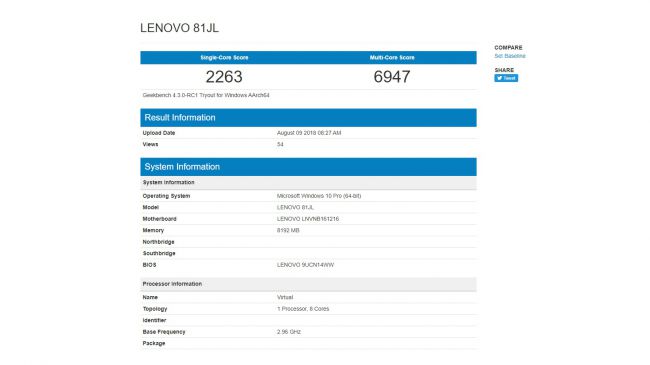Image resolution: width=650 pixels, height=365 pixels.
Task: Click the Tweet share button
Action: point(506,78)
